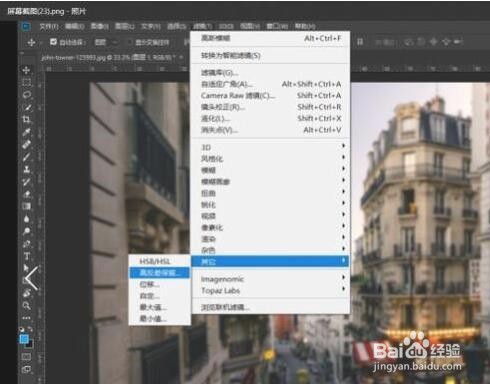Choose 浏览联机滤镜... at menu bottom

(270, 307)
